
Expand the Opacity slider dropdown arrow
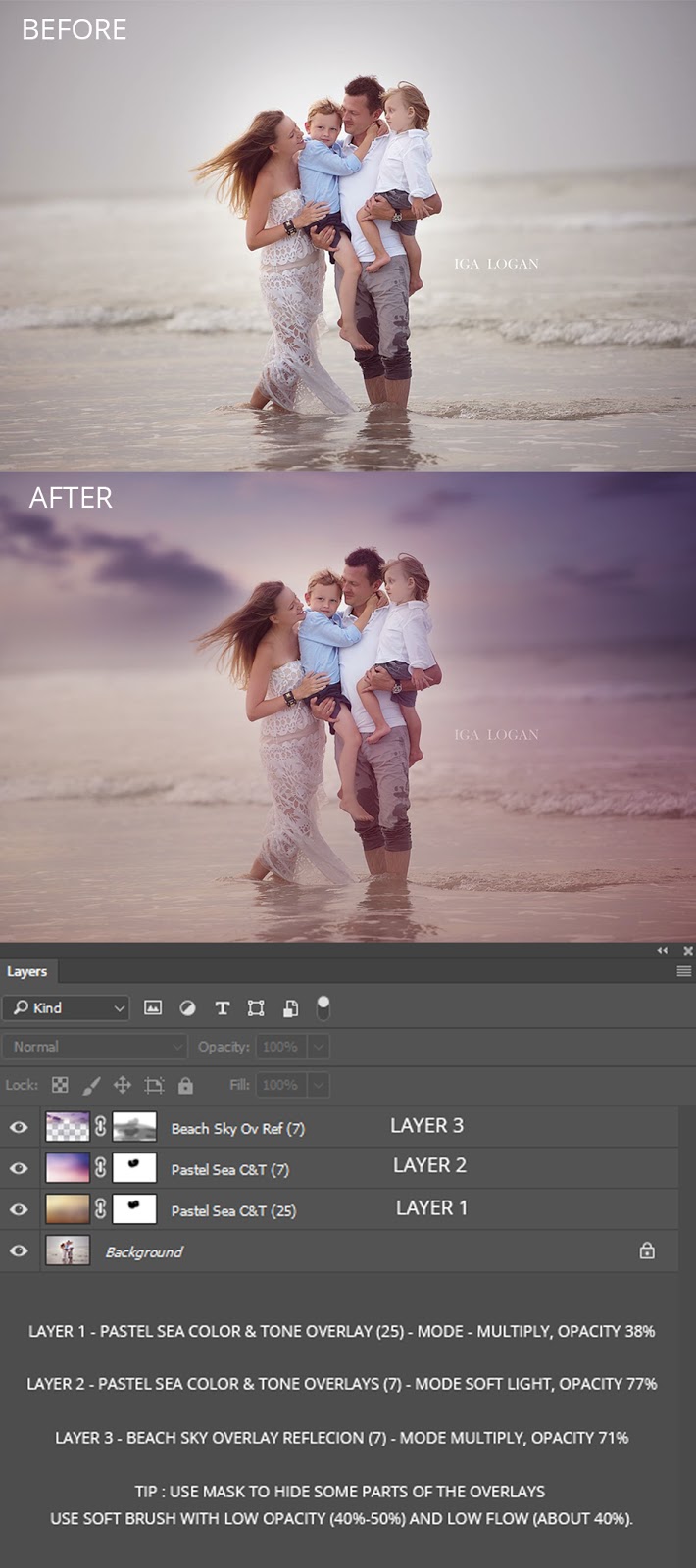tap(319, 1047)
